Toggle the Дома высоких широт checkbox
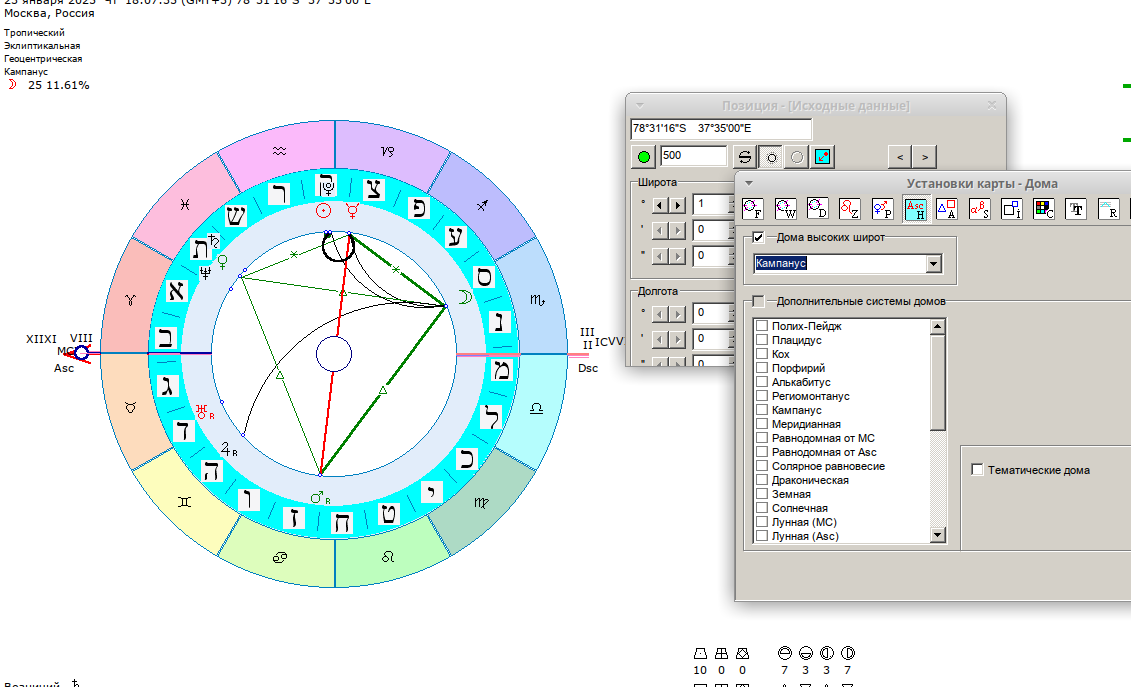 click(758, 237)
